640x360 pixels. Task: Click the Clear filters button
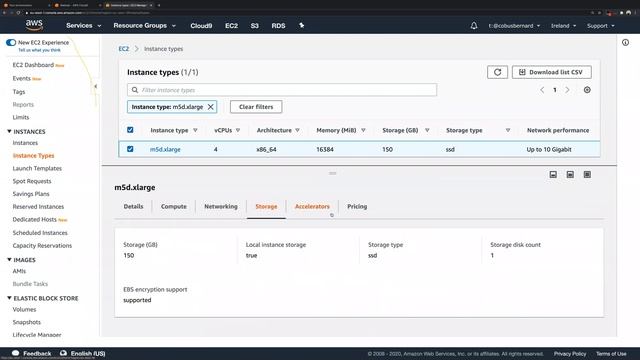[x=256, y=107]
